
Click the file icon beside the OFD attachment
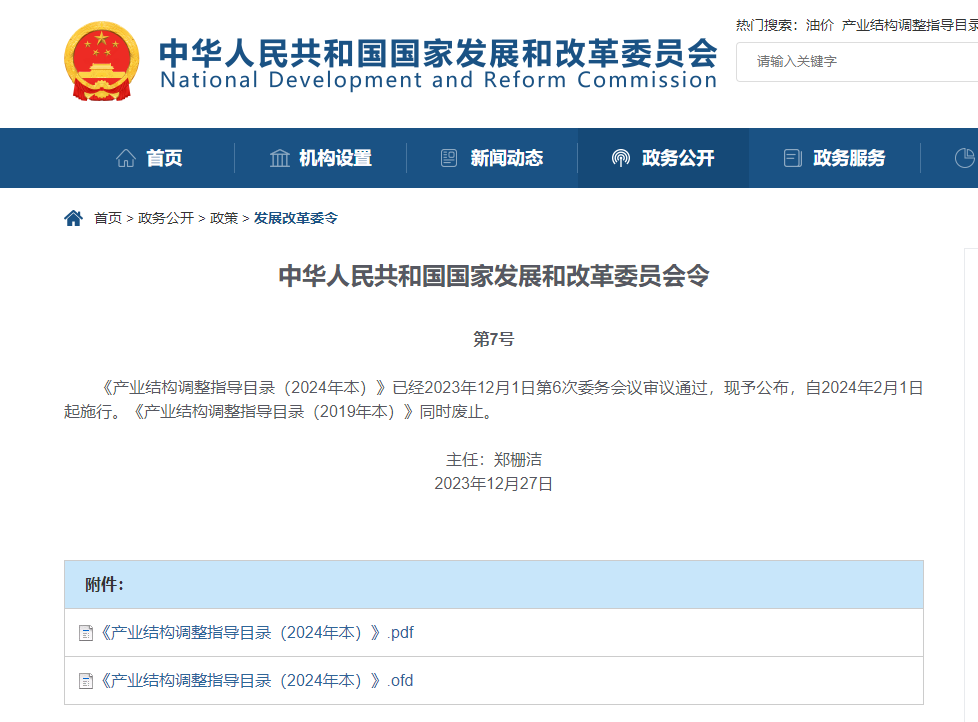[x=86, y=680]
